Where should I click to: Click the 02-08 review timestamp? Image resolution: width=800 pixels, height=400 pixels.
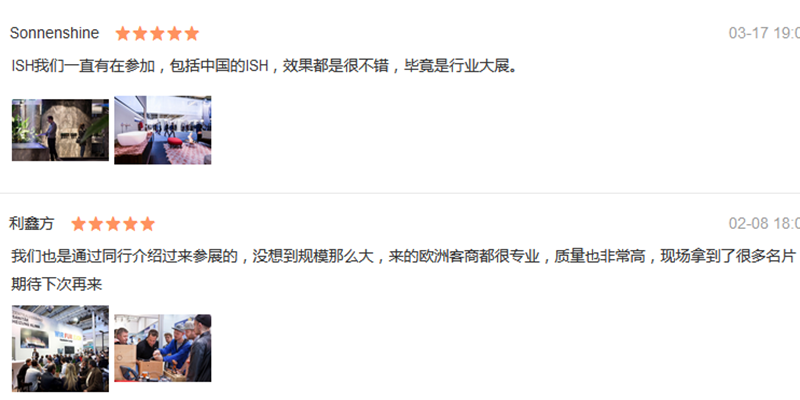click(764, 223)
